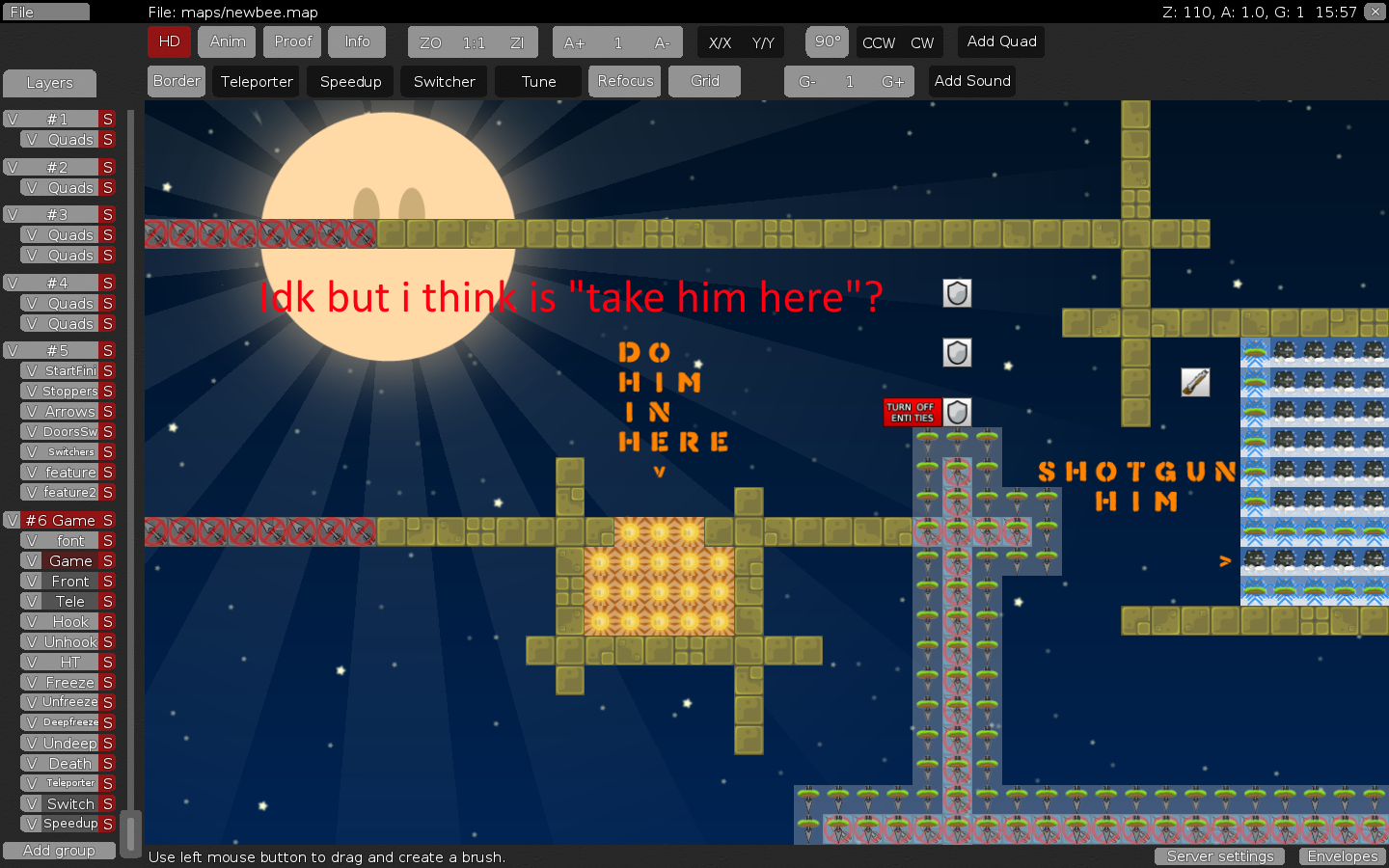Click the red Turn Off Entities tile
This screenshot has height=868, width=1389.
(912, 413)
